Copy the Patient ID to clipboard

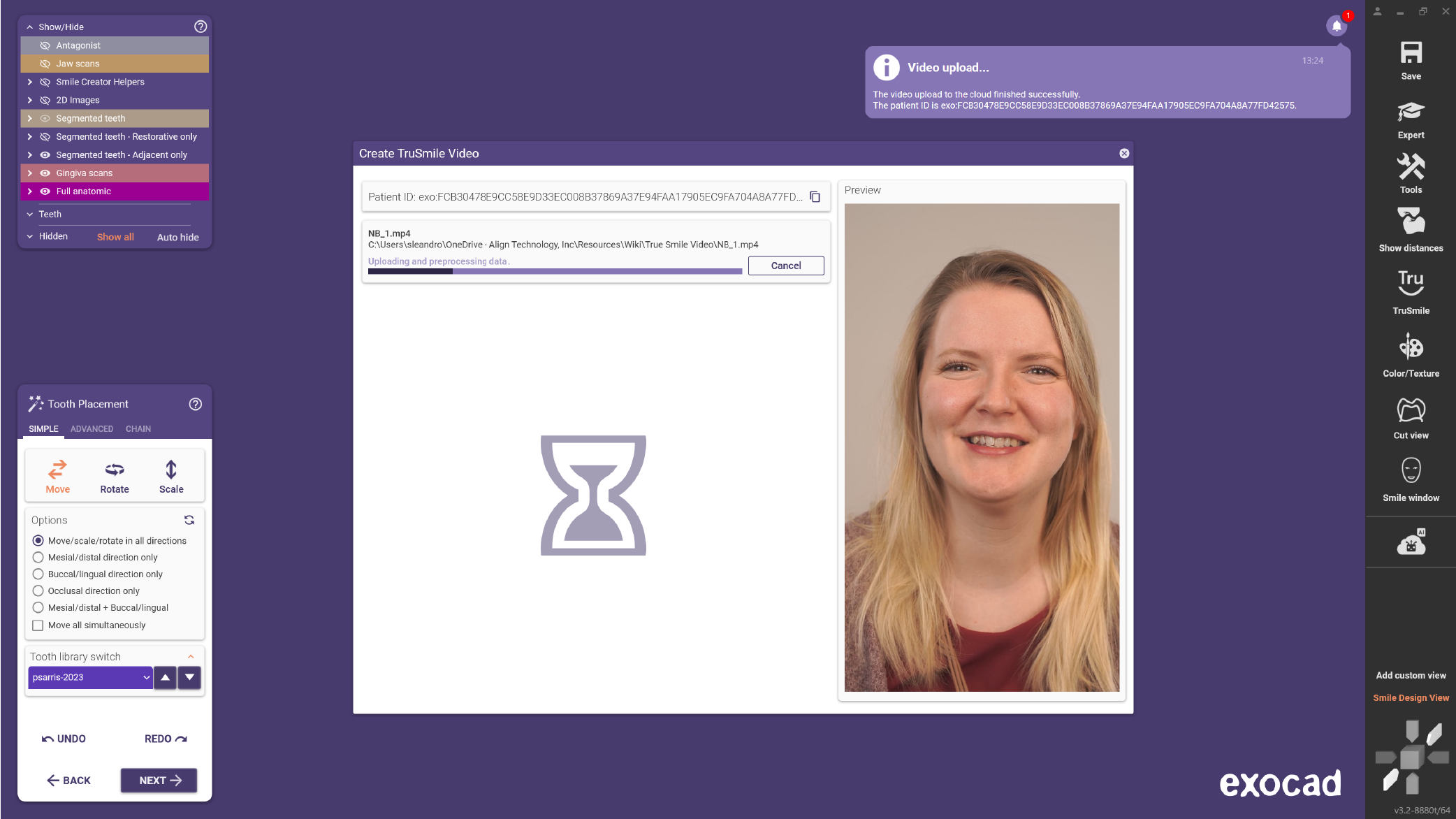(x=815, y=197)
